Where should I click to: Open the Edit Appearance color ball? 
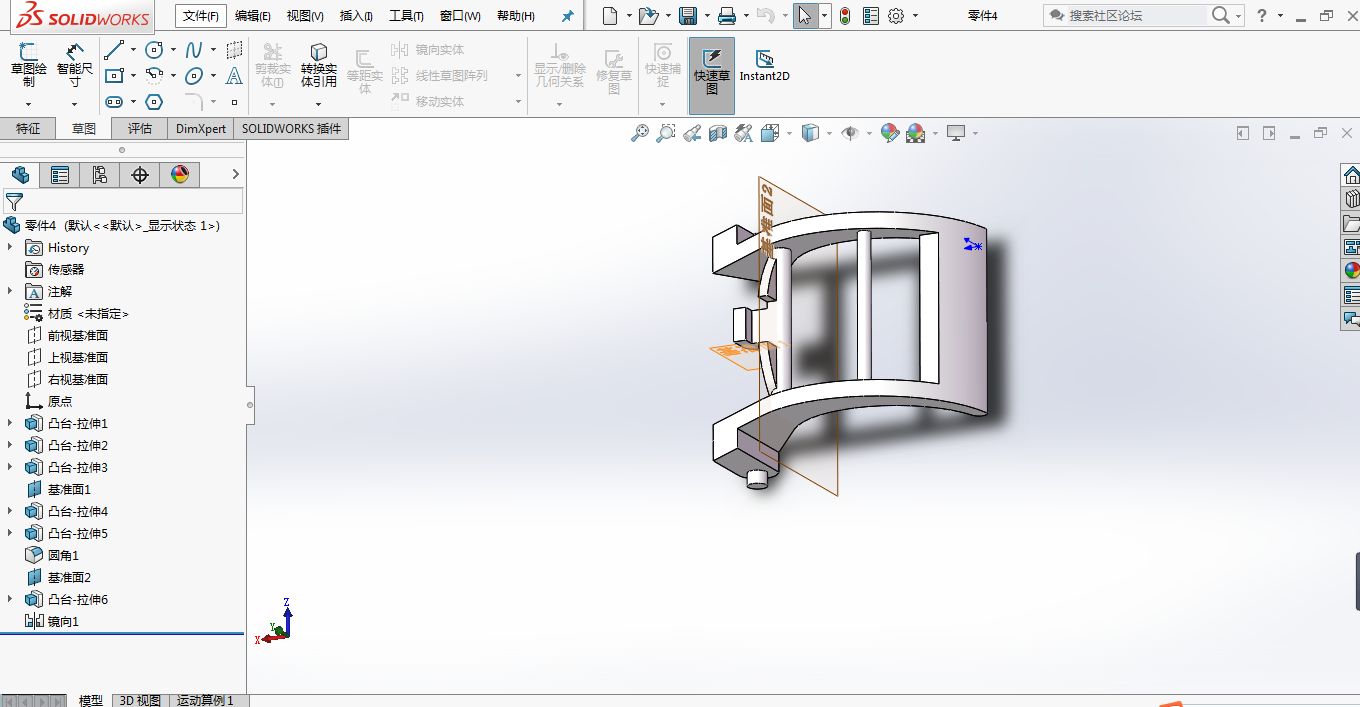coord(889,133)
